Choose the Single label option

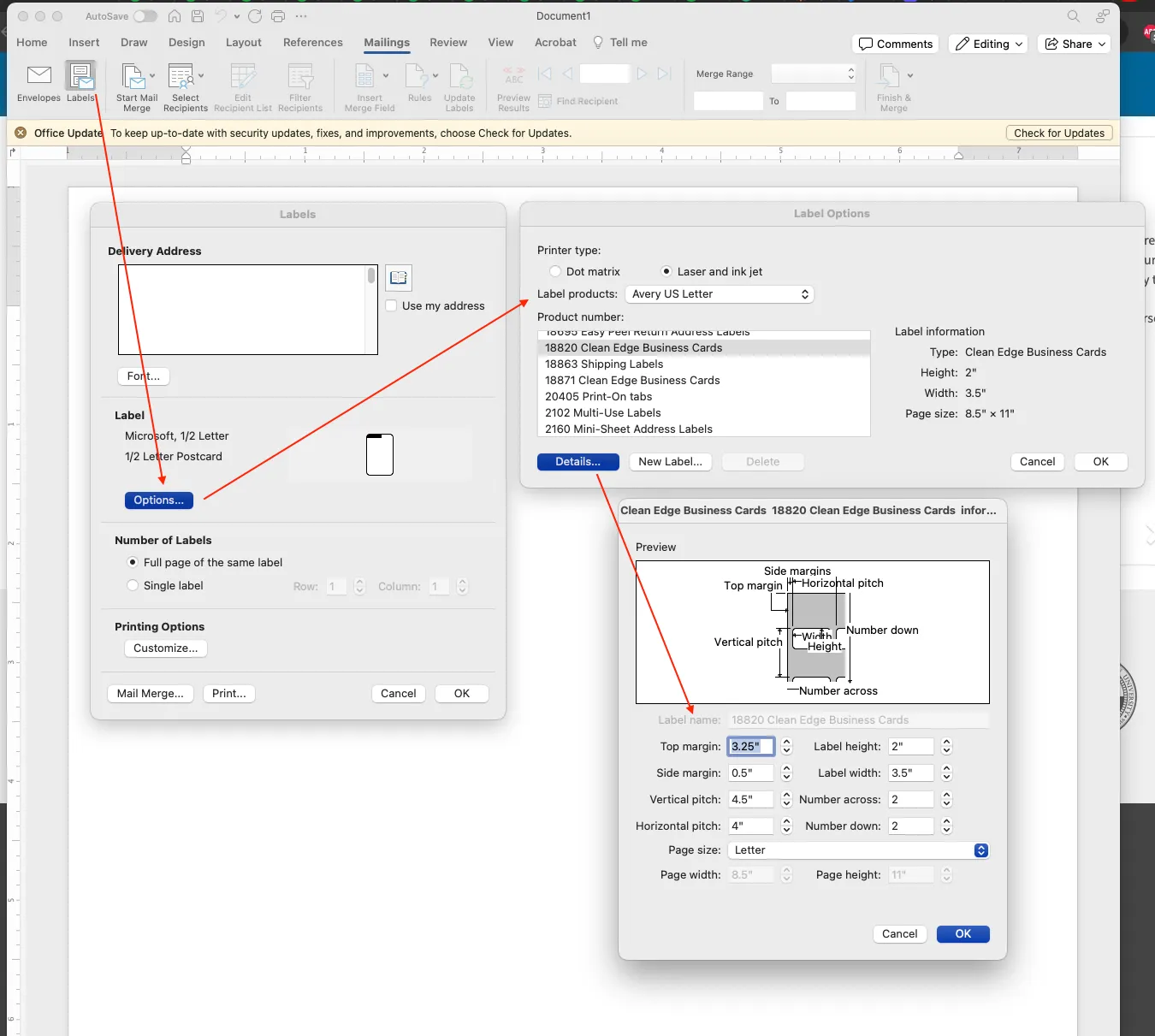point(133,585)
